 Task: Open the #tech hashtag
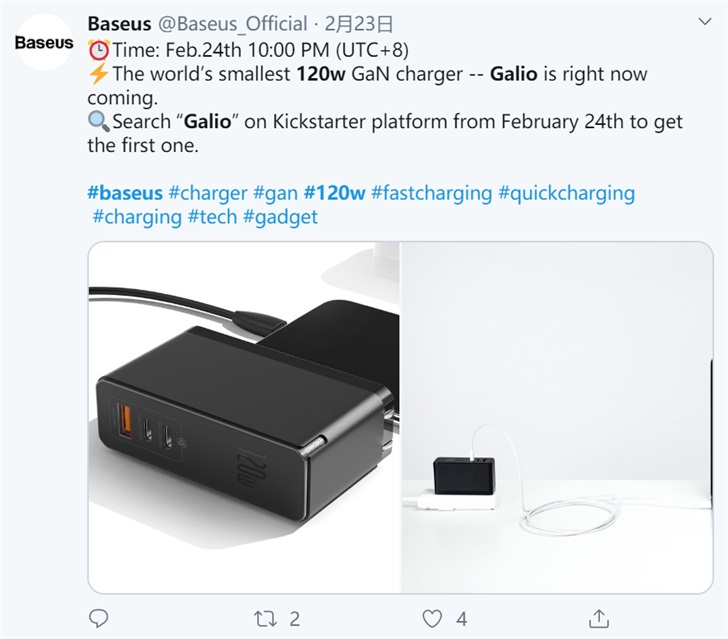coord(212,216)
